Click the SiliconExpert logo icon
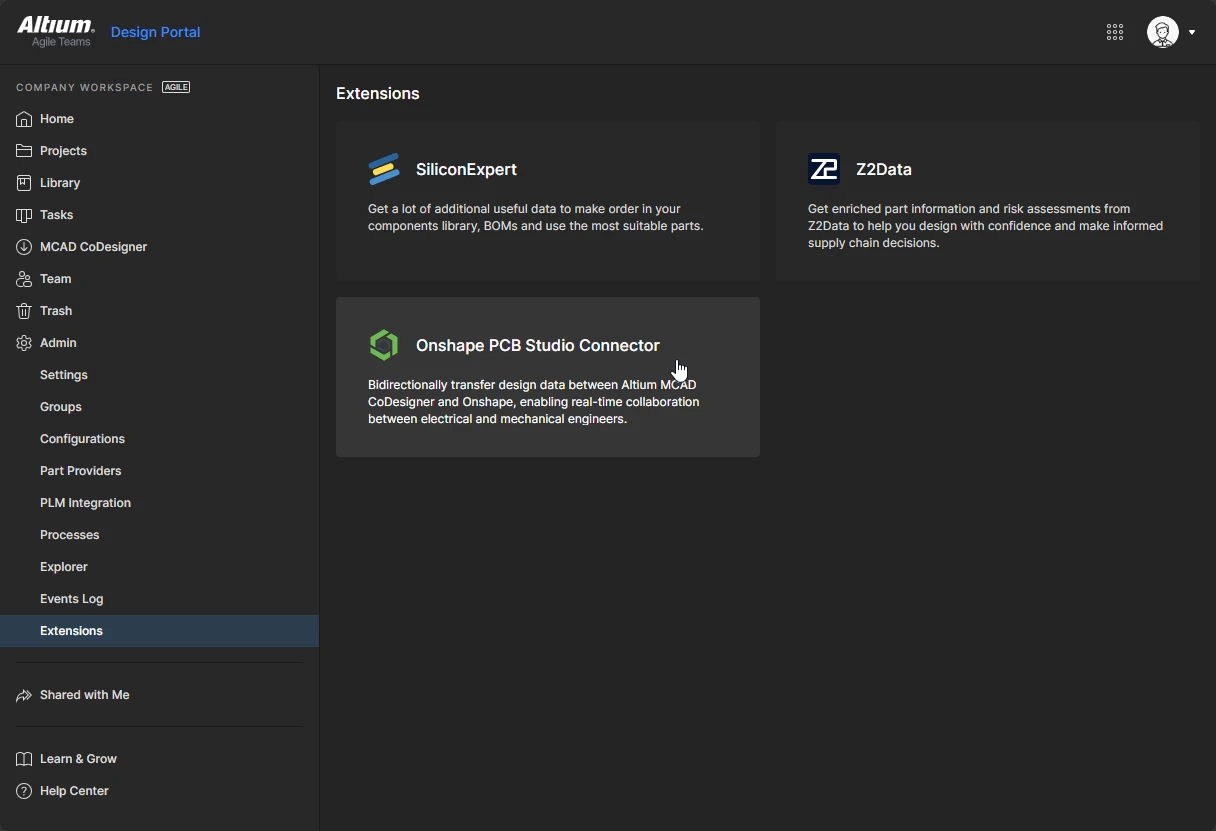This screenshot has height=831, width=1216. [384, 169]
